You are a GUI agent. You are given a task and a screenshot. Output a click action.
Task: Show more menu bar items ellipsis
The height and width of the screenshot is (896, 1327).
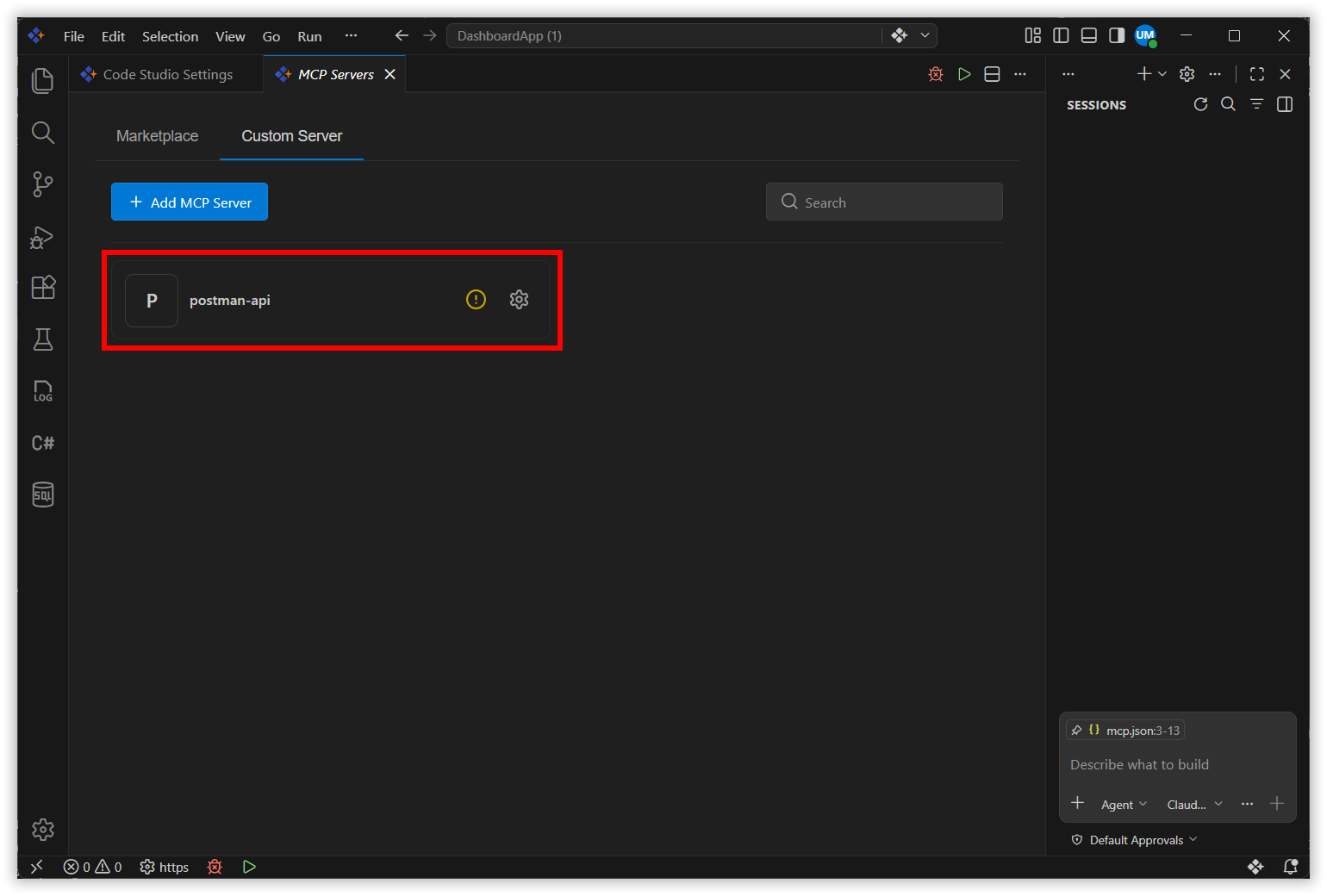click(351, 35)
